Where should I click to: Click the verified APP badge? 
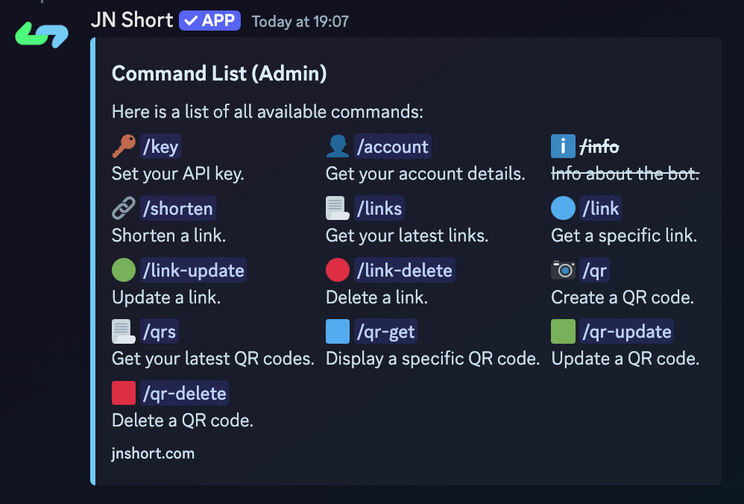pos(210,19)
